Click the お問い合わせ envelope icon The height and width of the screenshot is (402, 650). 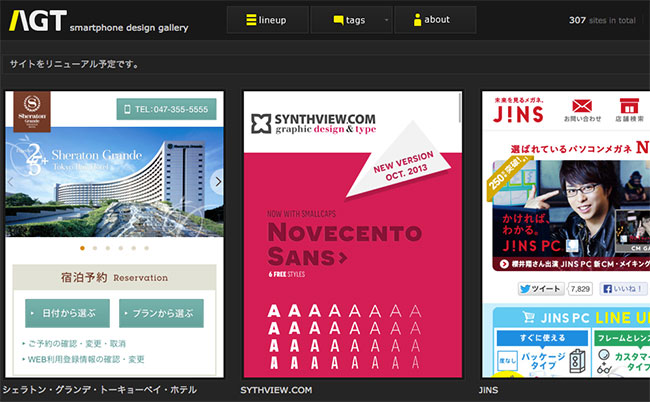pos(582,106)
